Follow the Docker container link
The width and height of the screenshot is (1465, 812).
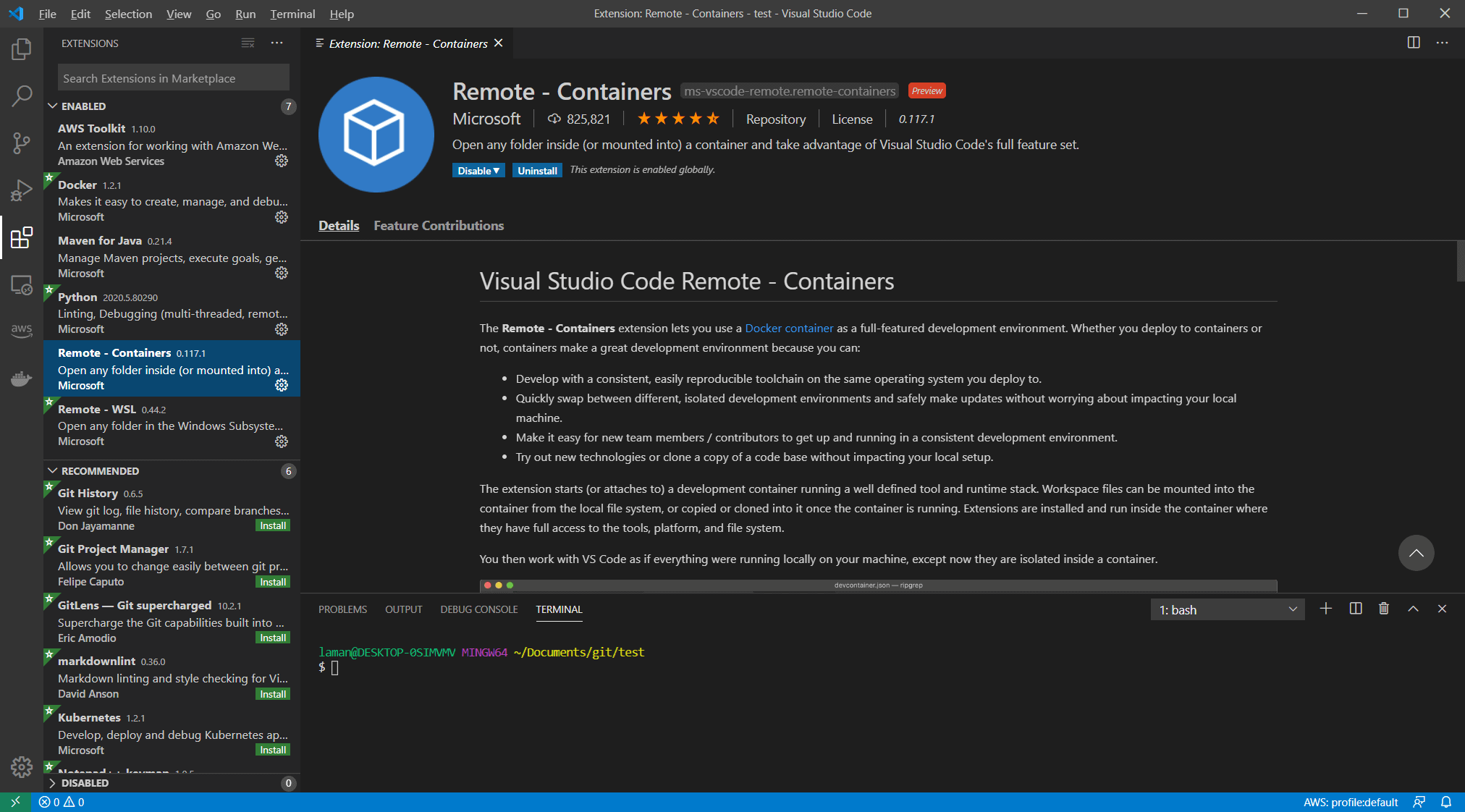pyautogui.click(x=789, y=329)
